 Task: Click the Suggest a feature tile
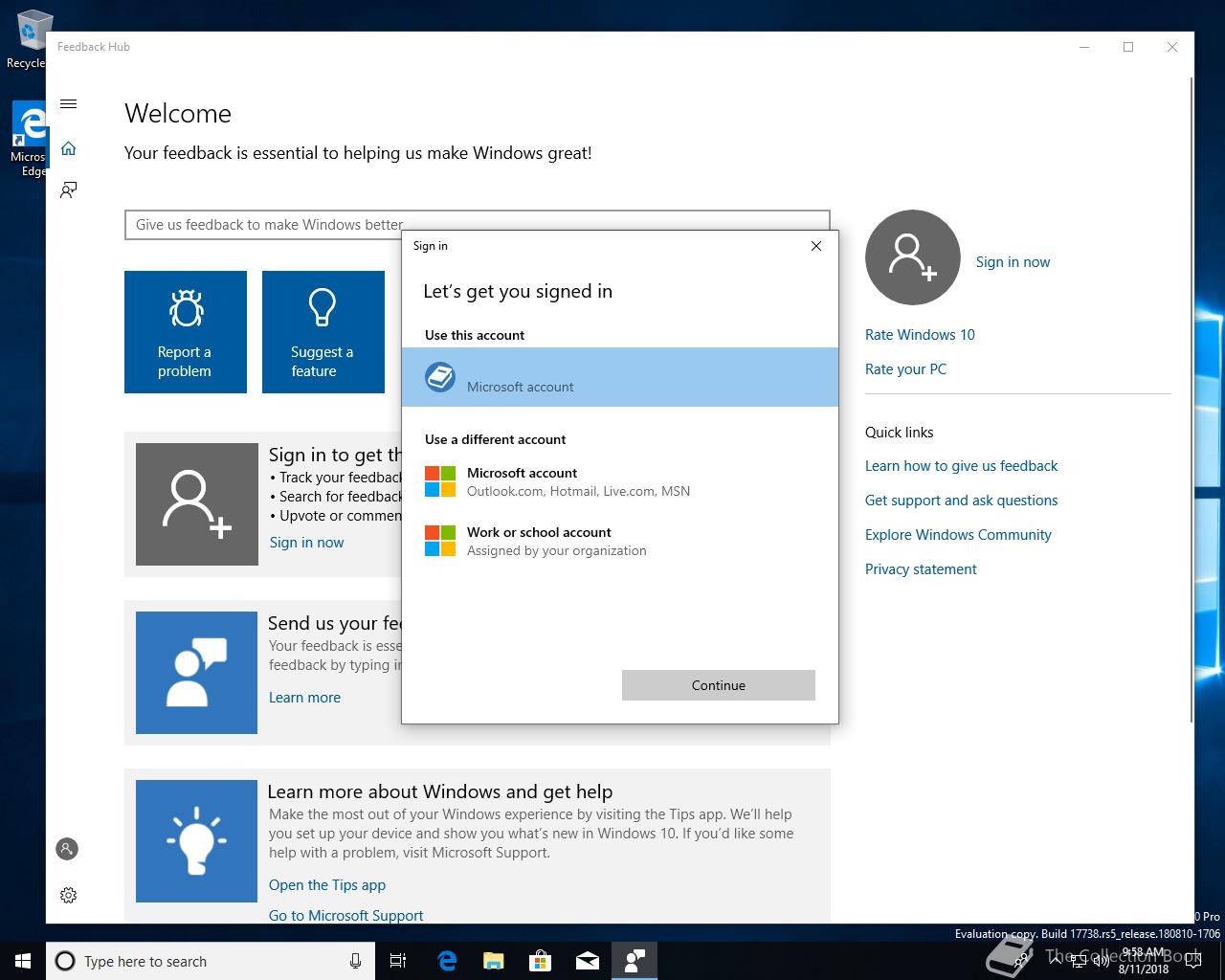point(323,332)
